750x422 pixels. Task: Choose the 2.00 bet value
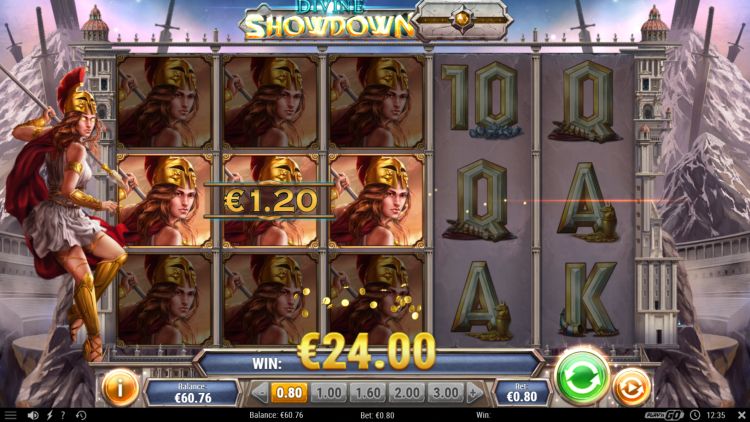tap(407, 393)
